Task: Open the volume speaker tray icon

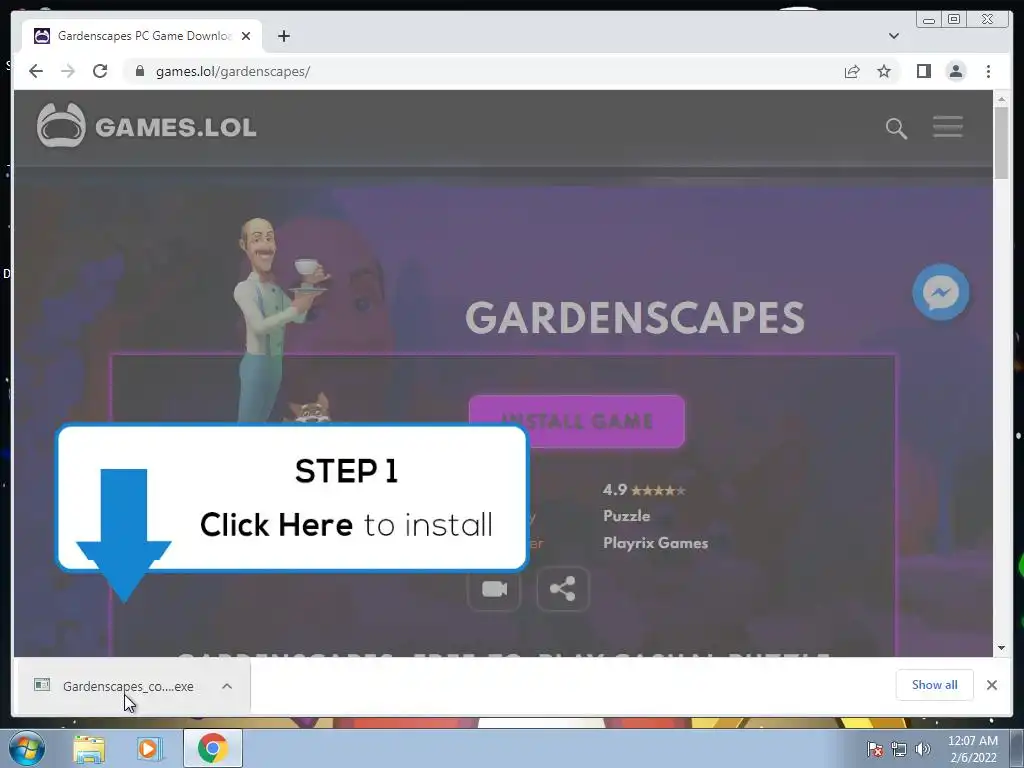Action: coord(922,750)
